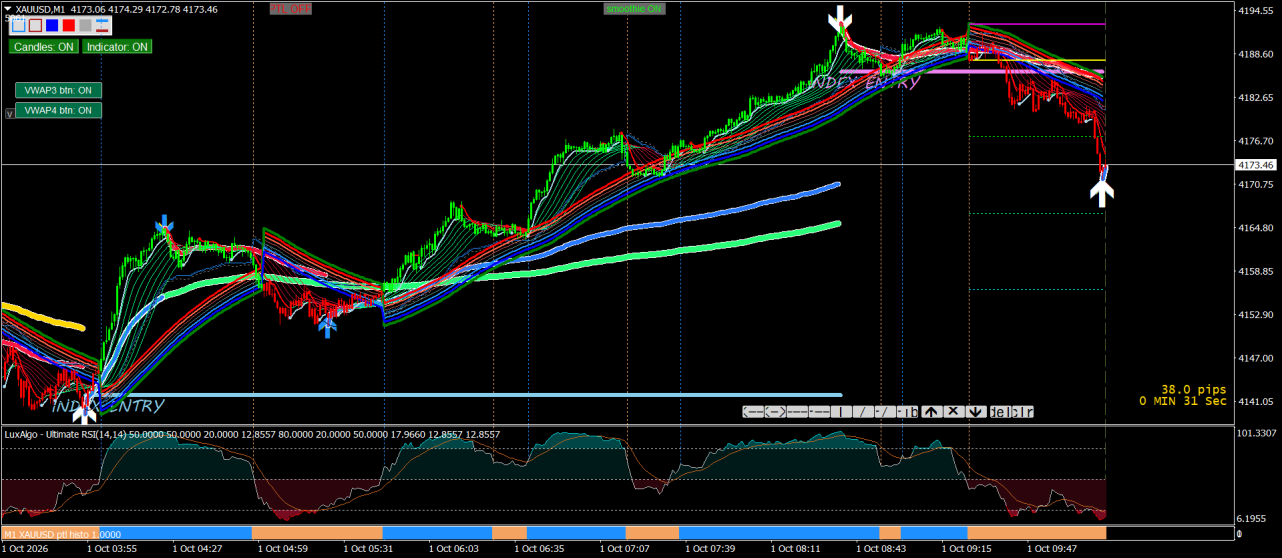
Task: Click the 'ib' drawing tool button
Action: coord(907,412)
